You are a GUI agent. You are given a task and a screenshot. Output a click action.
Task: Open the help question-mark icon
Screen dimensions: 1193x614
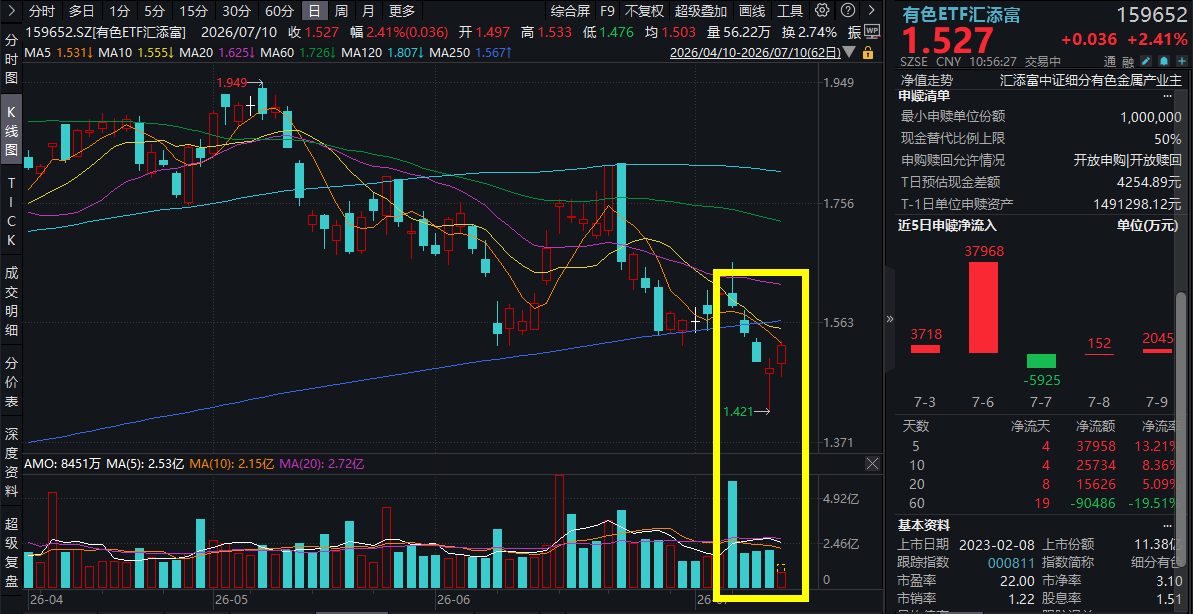[849, 11]
